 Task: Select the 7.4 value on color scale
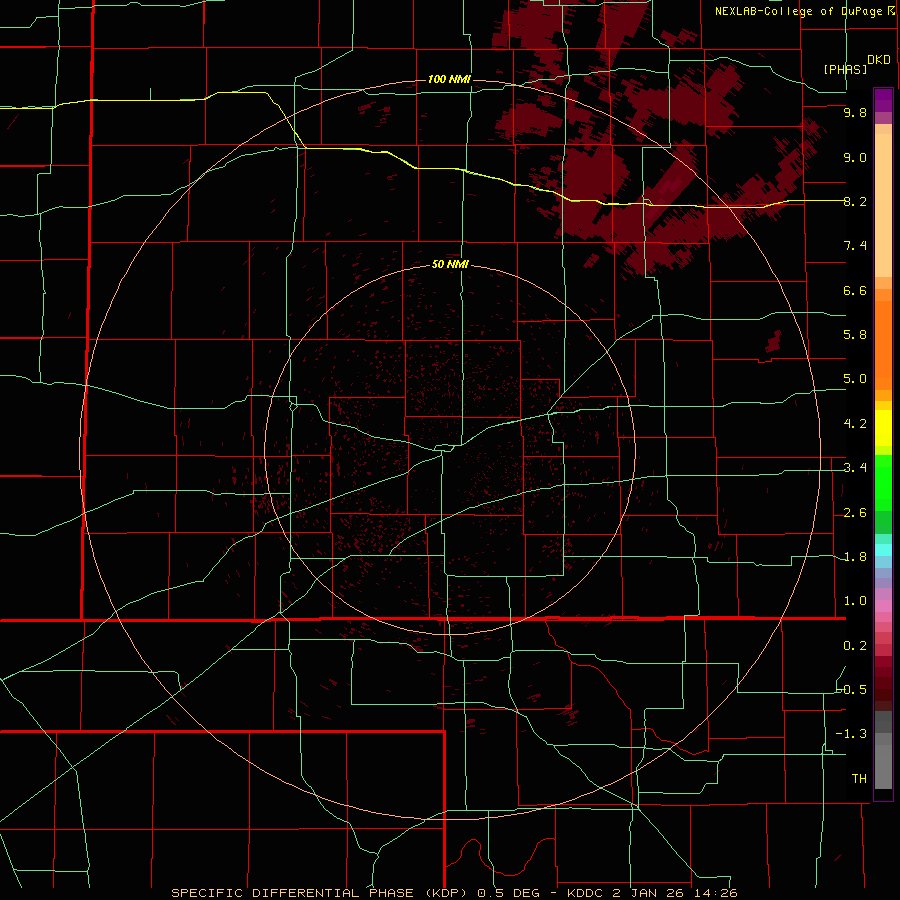pyautogui.click(x=855, y=246)
